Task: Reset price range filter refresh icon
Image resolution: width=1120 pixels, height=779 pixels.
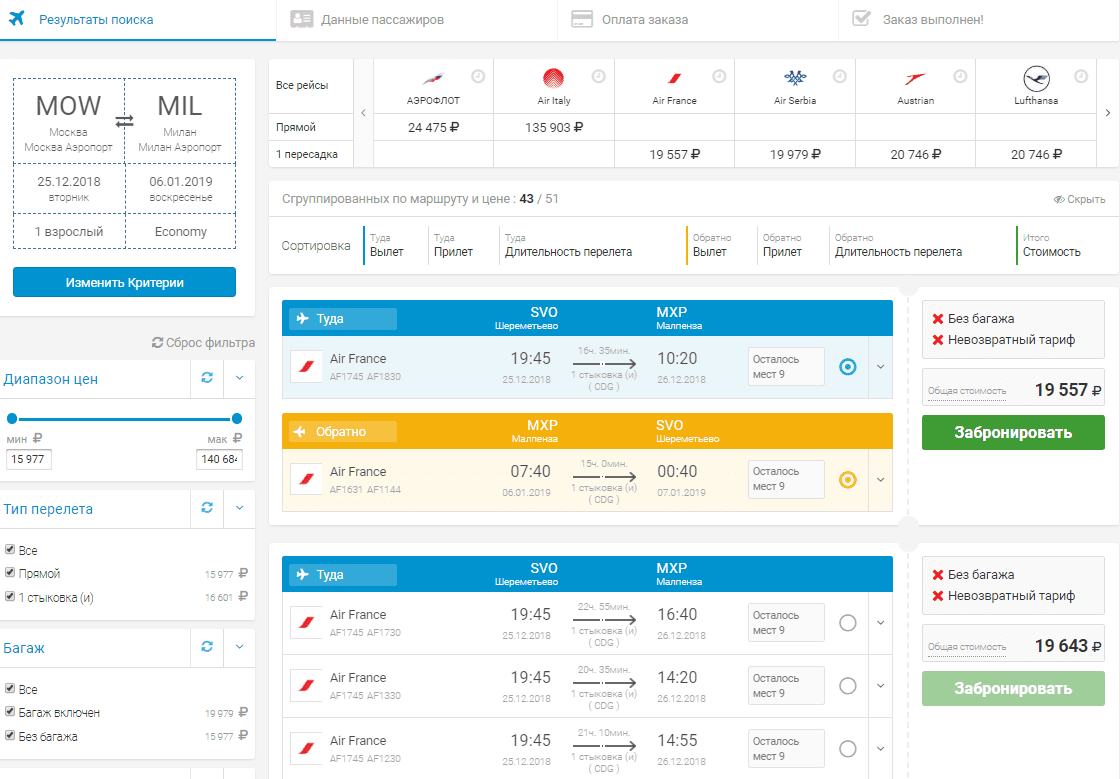Action: pos(207,378)
